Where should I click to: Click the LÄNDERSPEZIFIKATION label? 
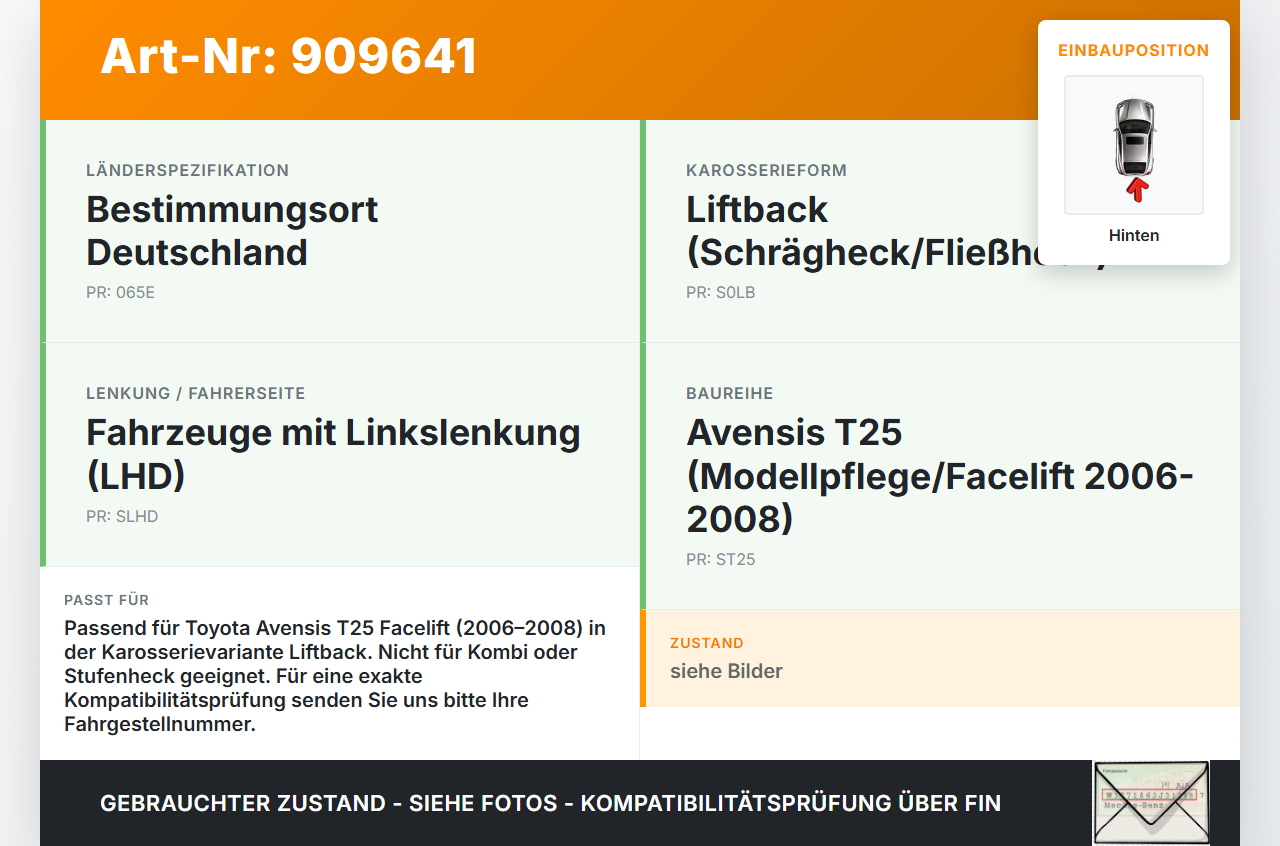[188, 170]
